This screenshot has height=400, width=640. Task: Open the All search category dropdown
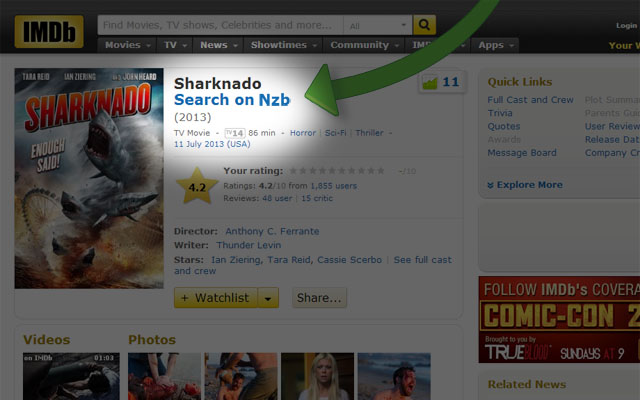(x=378, y=25)
